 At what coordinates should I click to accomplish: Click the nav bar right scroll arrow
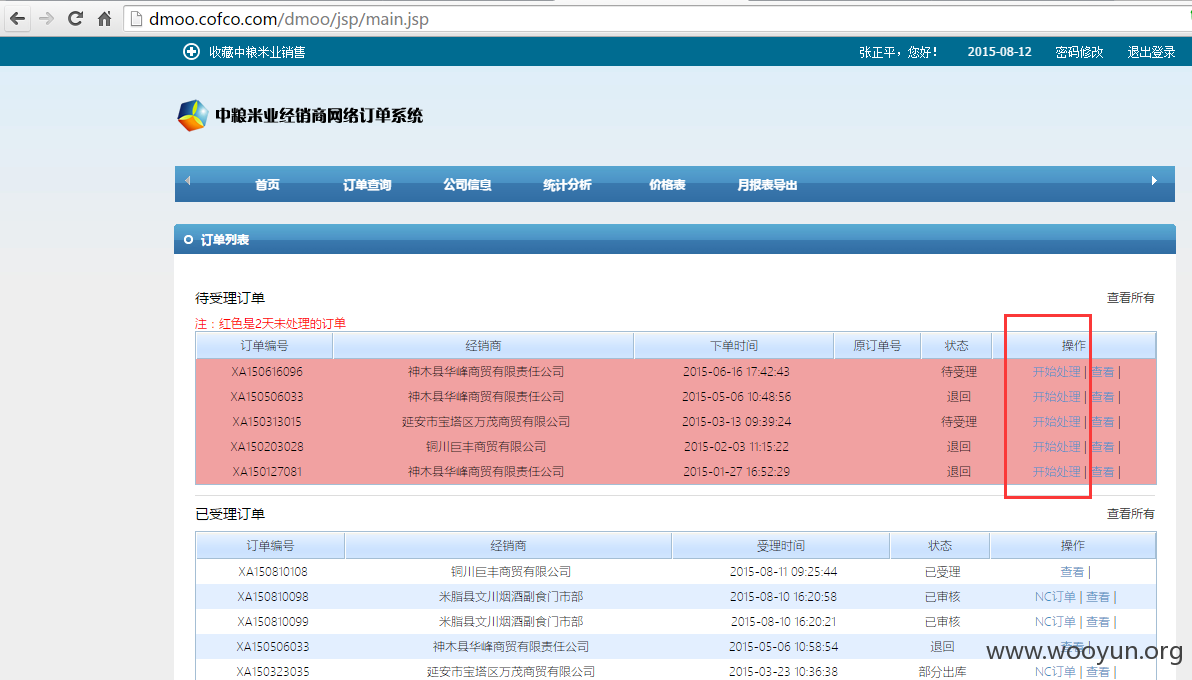(1154, 180)
